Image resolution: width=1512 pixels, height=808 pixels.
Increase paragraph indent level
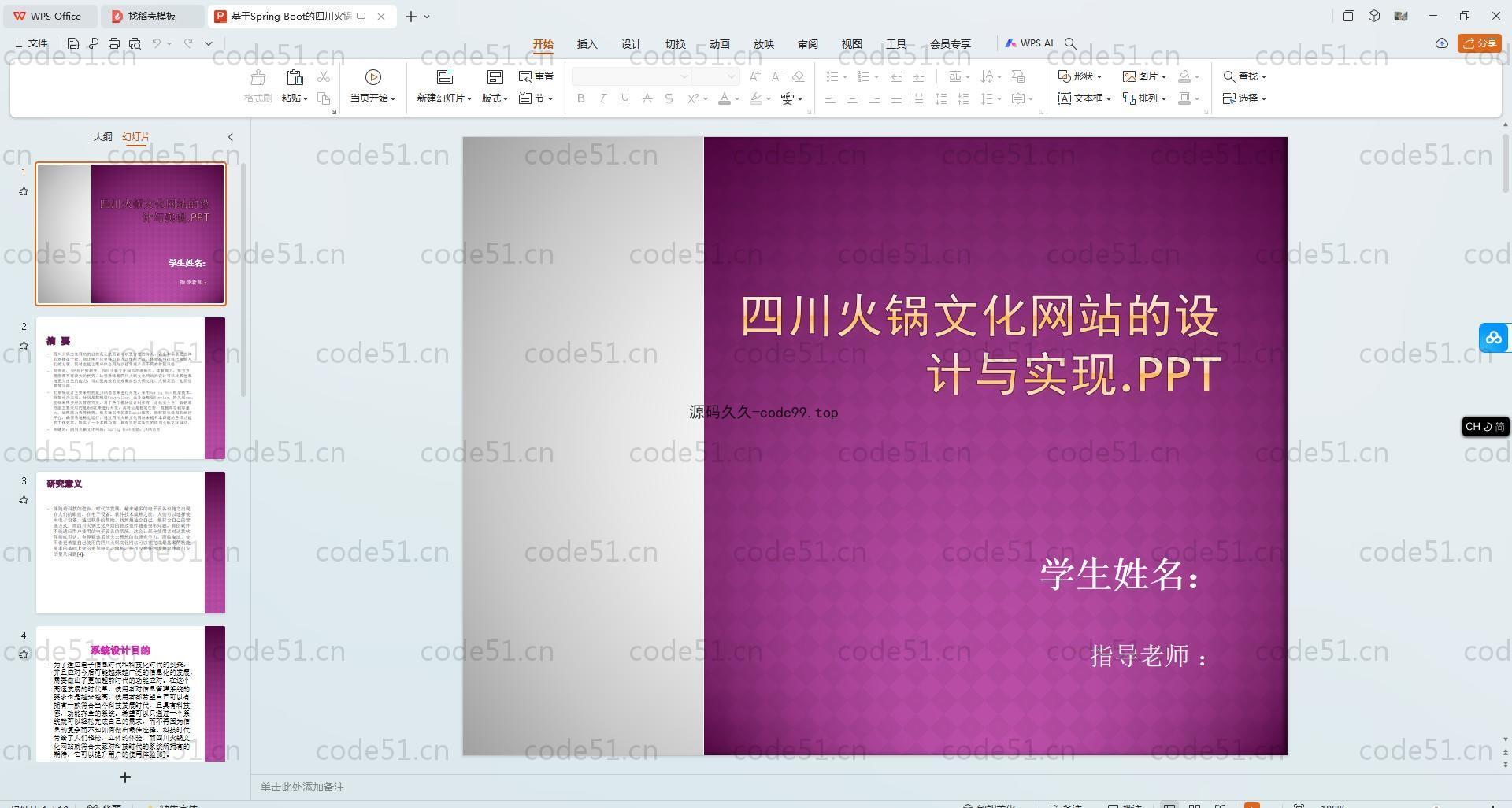coord(918,76)
